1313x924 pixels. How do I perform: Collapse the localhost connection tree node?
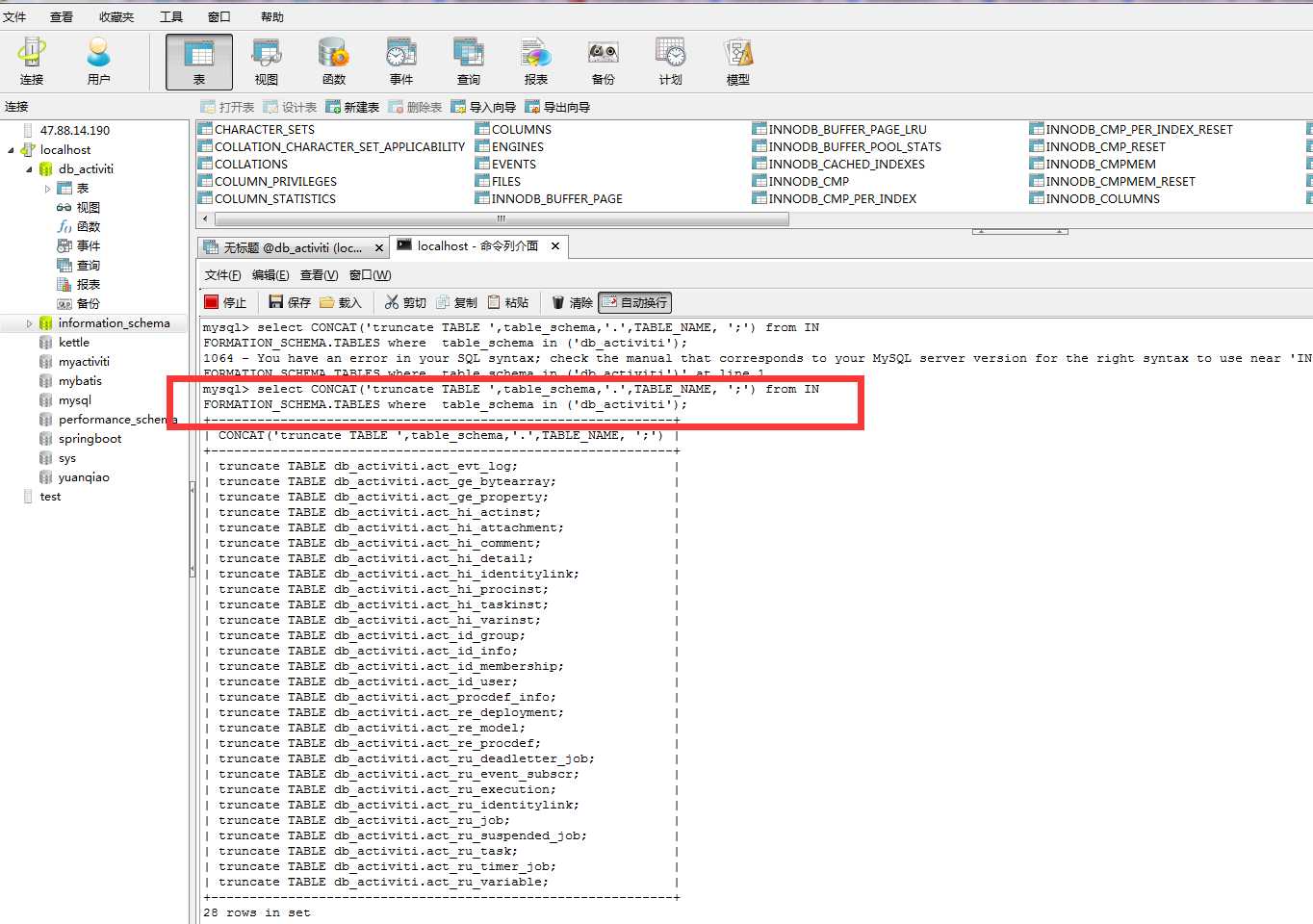(12, 150)
